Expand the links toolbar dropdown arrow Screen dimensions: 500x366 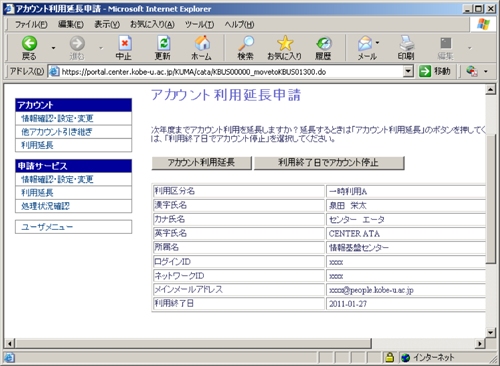click(x=486, y=71)
